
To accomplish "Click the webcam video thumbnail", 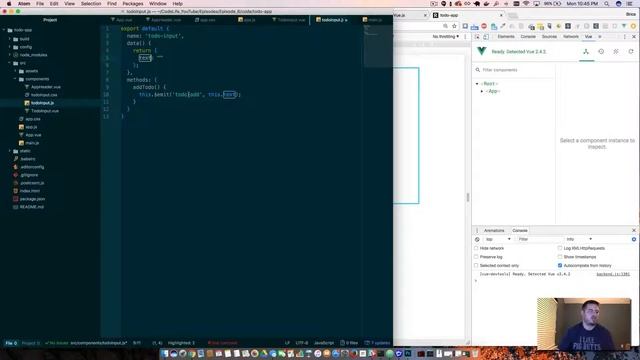I will (x=584, y=324).
